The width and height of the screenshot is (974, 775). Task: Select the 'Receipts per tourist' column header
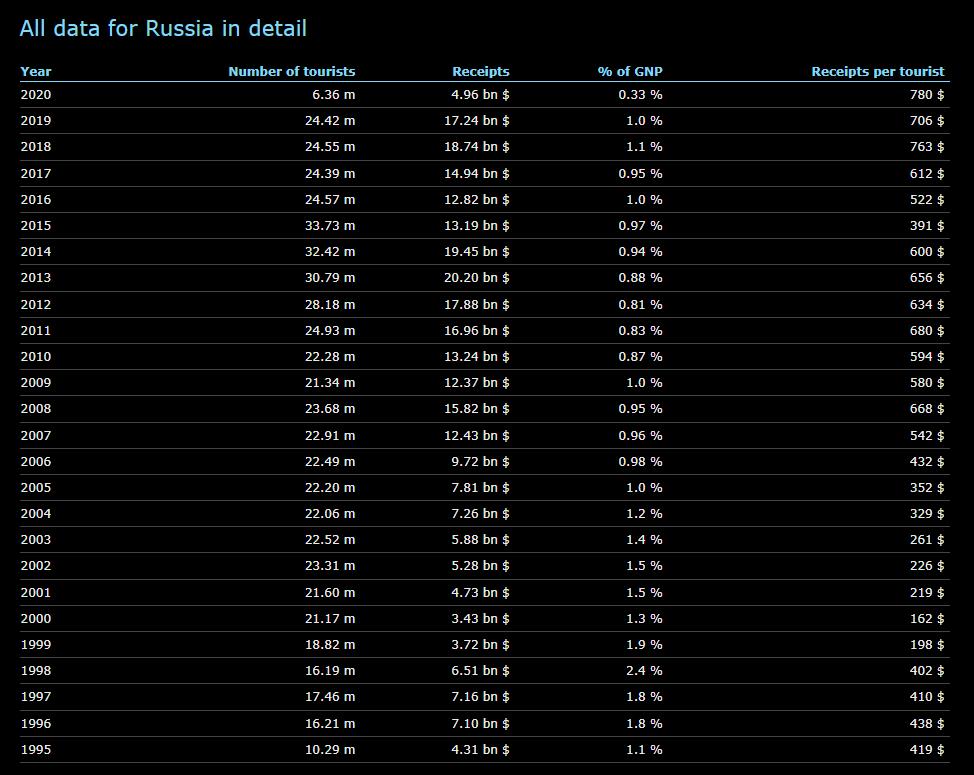878,71
